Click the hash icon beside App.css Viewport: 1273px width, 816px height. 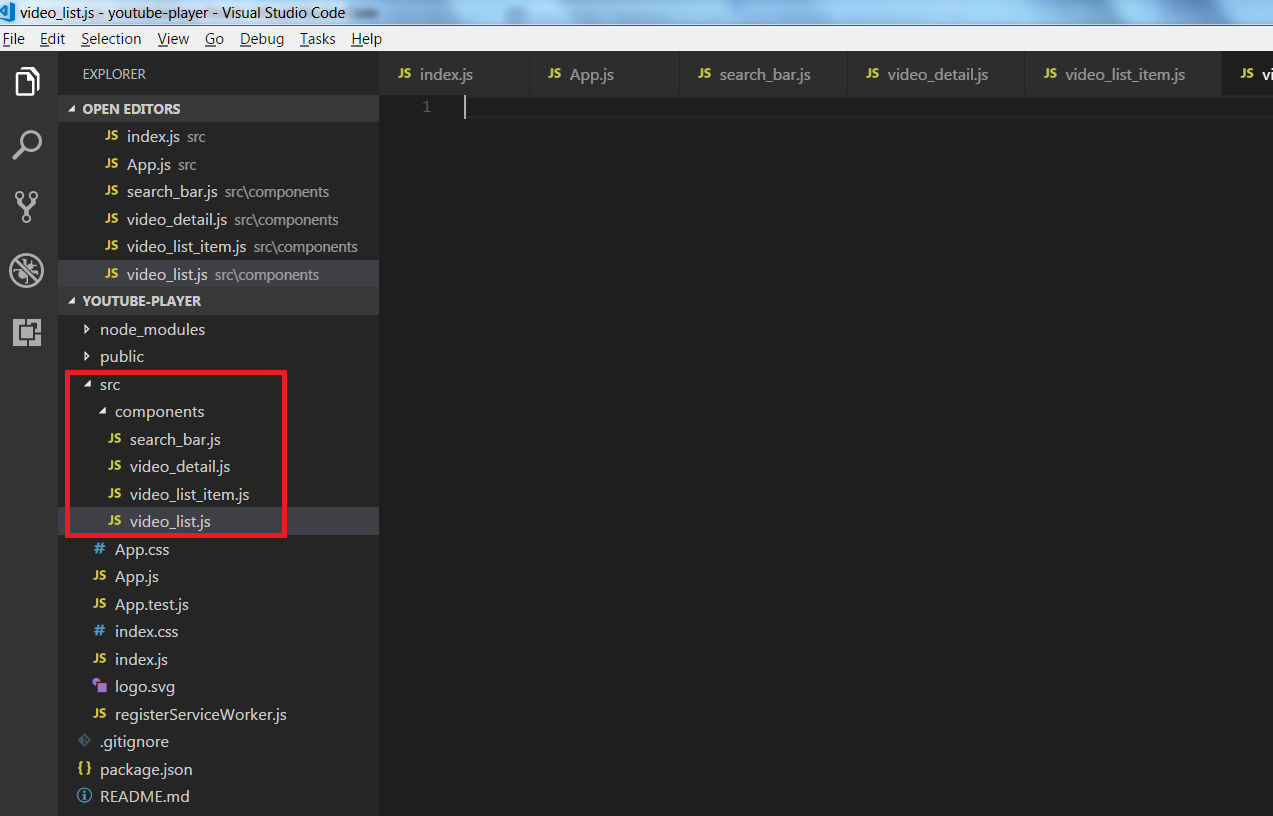coord(99,549)
